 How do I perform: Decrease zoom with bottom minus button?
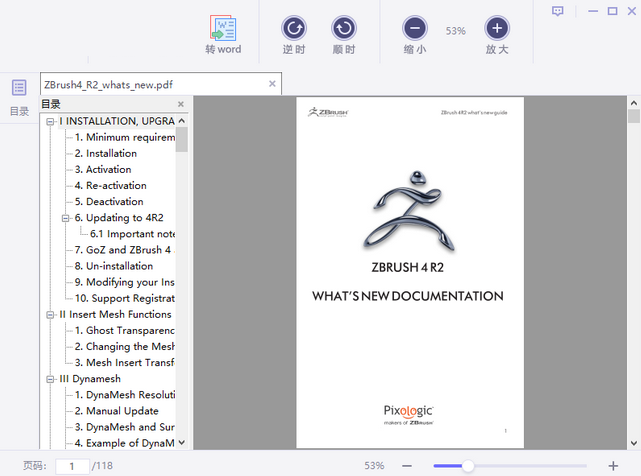(x=407, y=466)
